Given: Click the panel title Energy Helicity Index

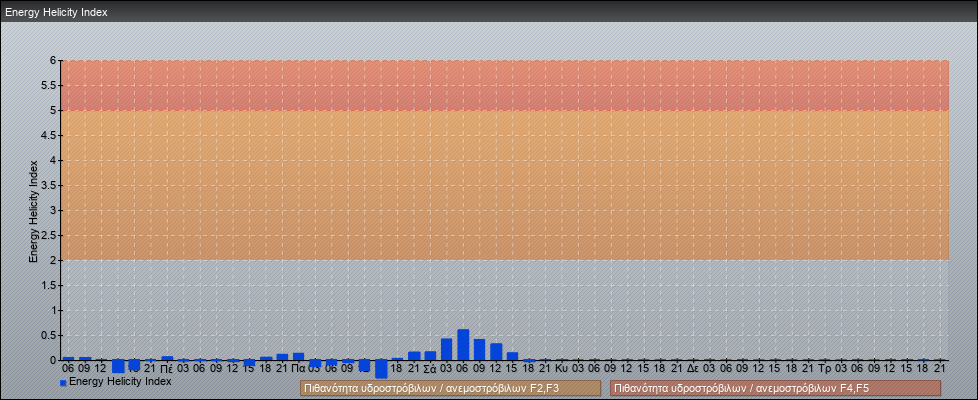Looking at the screenshot, I should (56, 12).
